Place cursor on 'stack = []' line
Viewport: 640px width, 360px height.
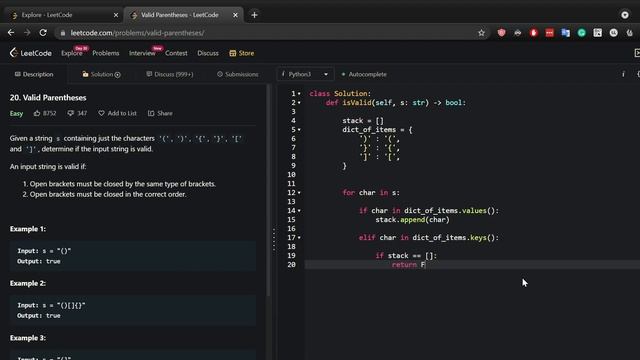point(363,121)
